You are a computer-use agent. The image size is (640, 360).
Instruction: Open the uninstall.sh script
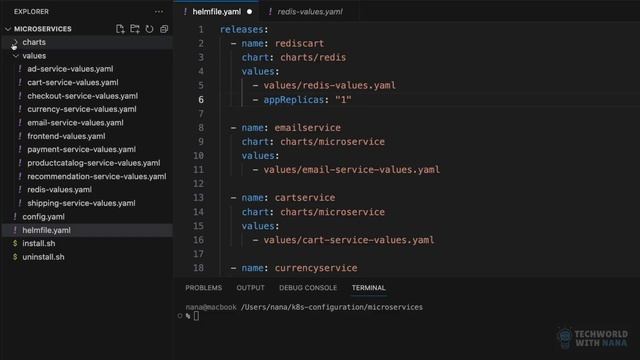pyautogui.click(x=43, y=257)
